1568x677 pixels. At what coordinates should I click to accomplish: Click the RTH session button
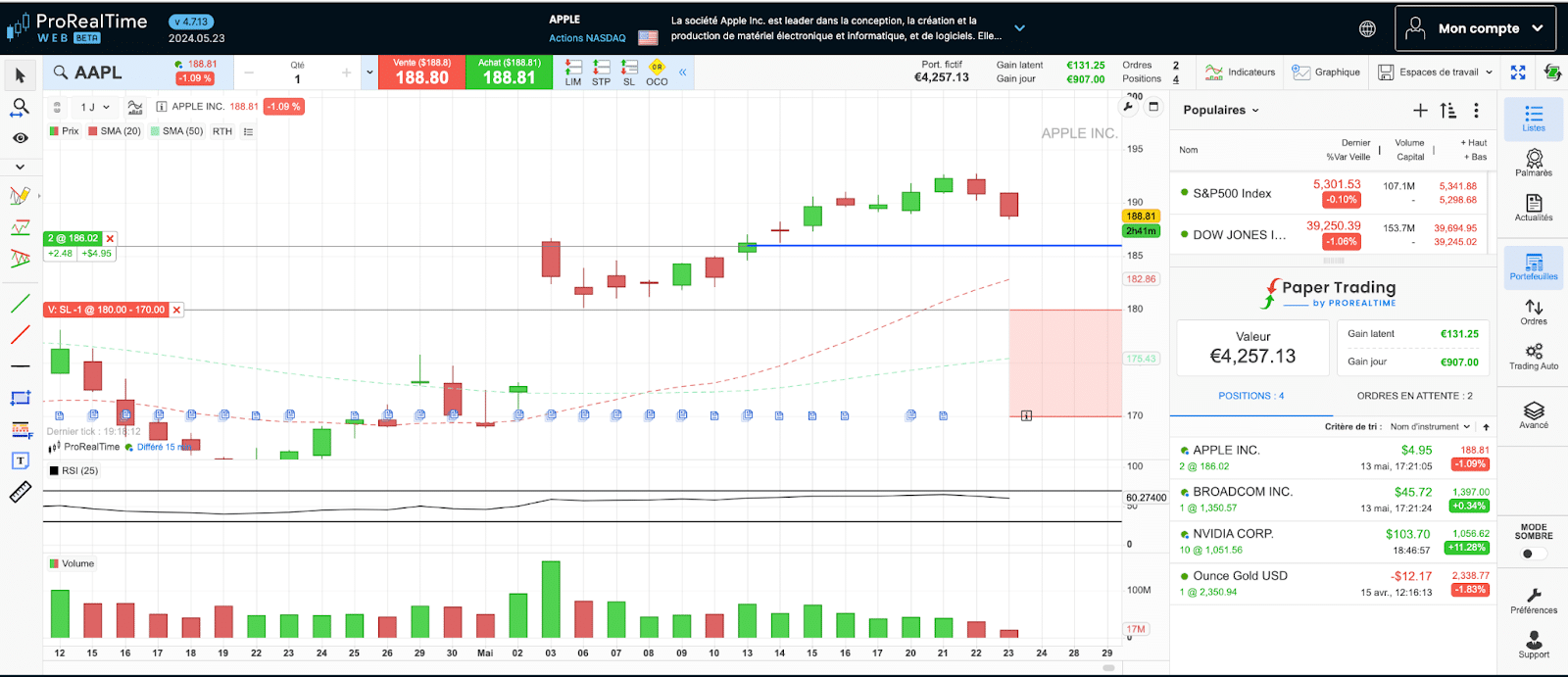222,131
